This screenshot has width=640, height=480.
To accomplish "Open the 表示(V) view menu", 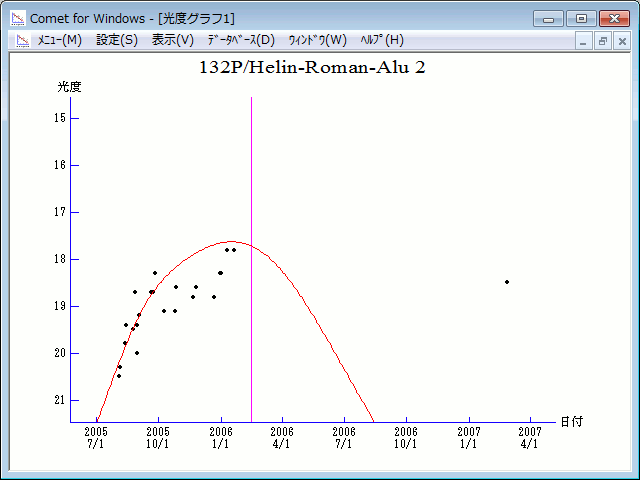I will [172, 40].
